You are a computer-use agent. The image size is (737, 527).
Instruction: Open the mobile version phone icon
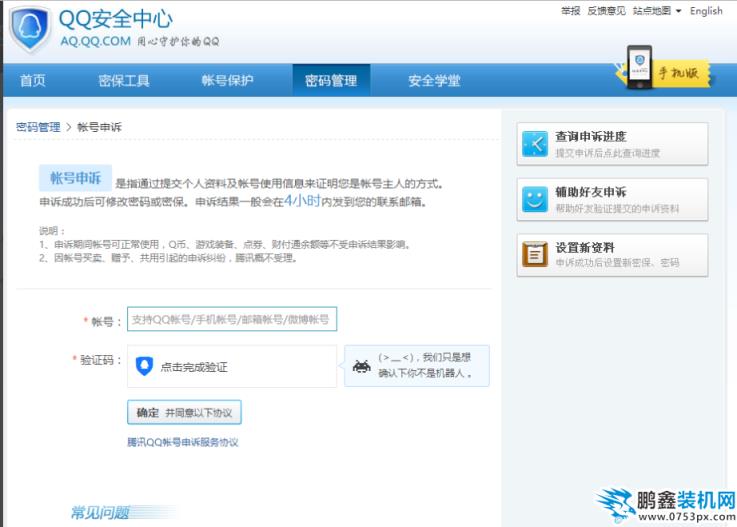[x=639, y=67]
